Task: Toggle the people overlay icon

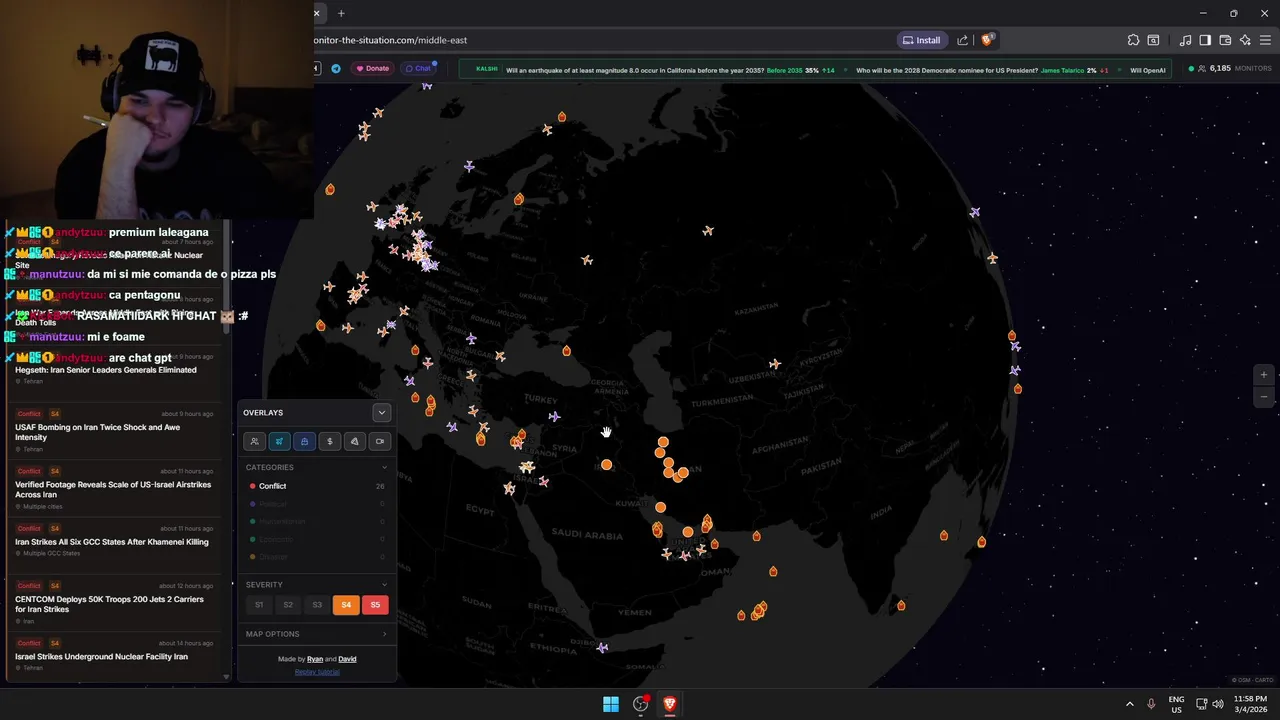Action: [x=254, y=441]
